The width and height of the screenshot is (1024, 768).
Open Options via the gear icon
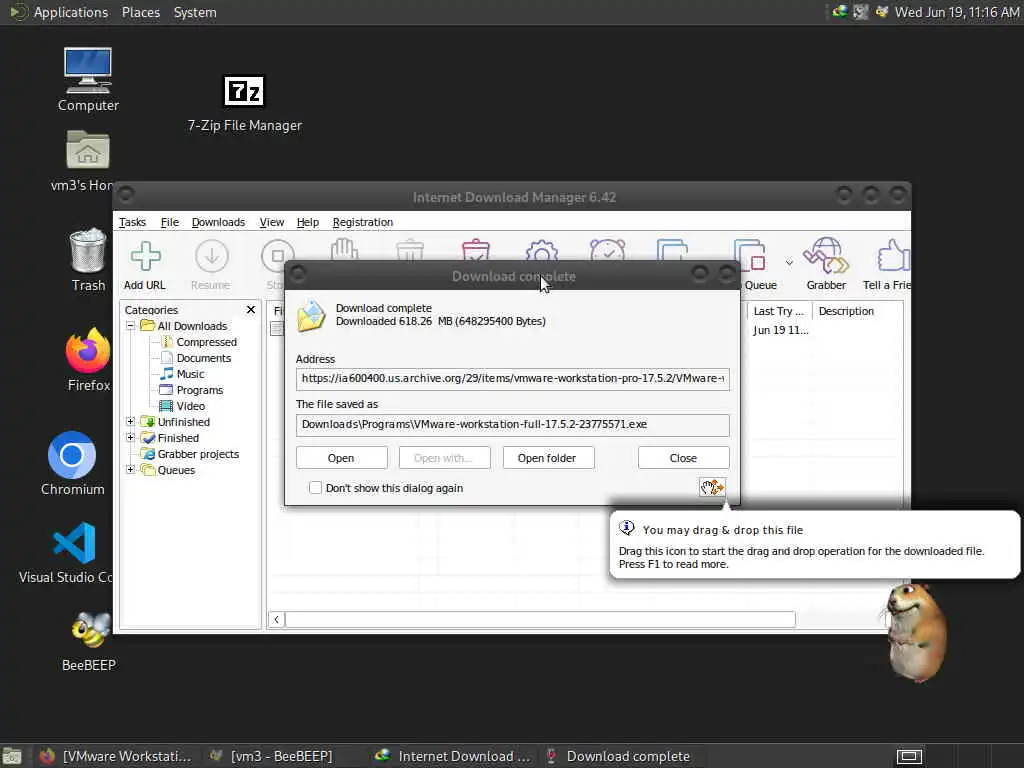pos(541,250)
